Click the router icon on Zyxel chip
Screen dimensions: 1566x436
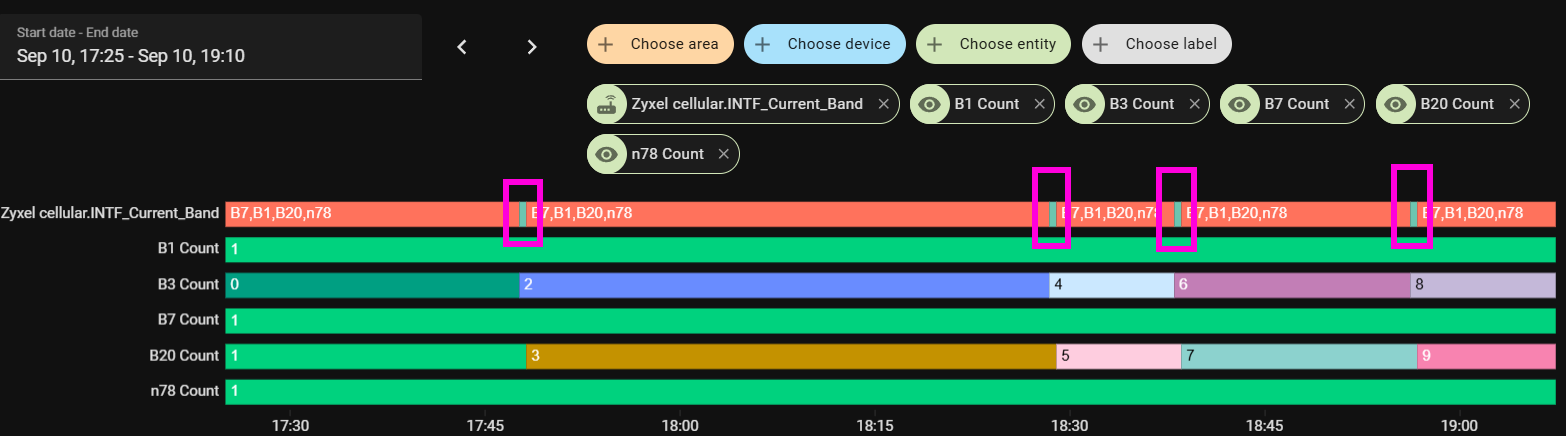(x=607, y=104)
